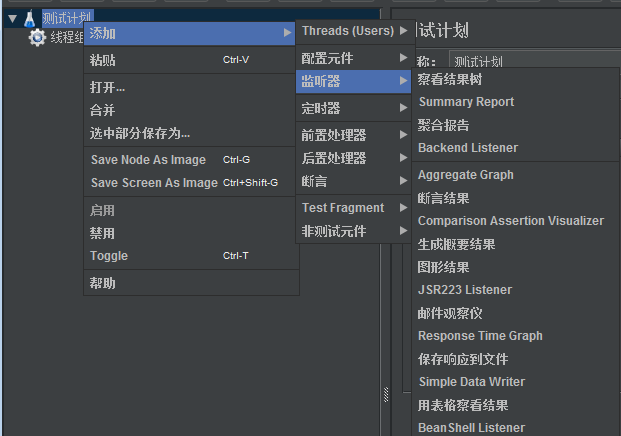The image size is (621, 436).
Task: Add the 聚合报告 listener
Action: pos(516,125)
